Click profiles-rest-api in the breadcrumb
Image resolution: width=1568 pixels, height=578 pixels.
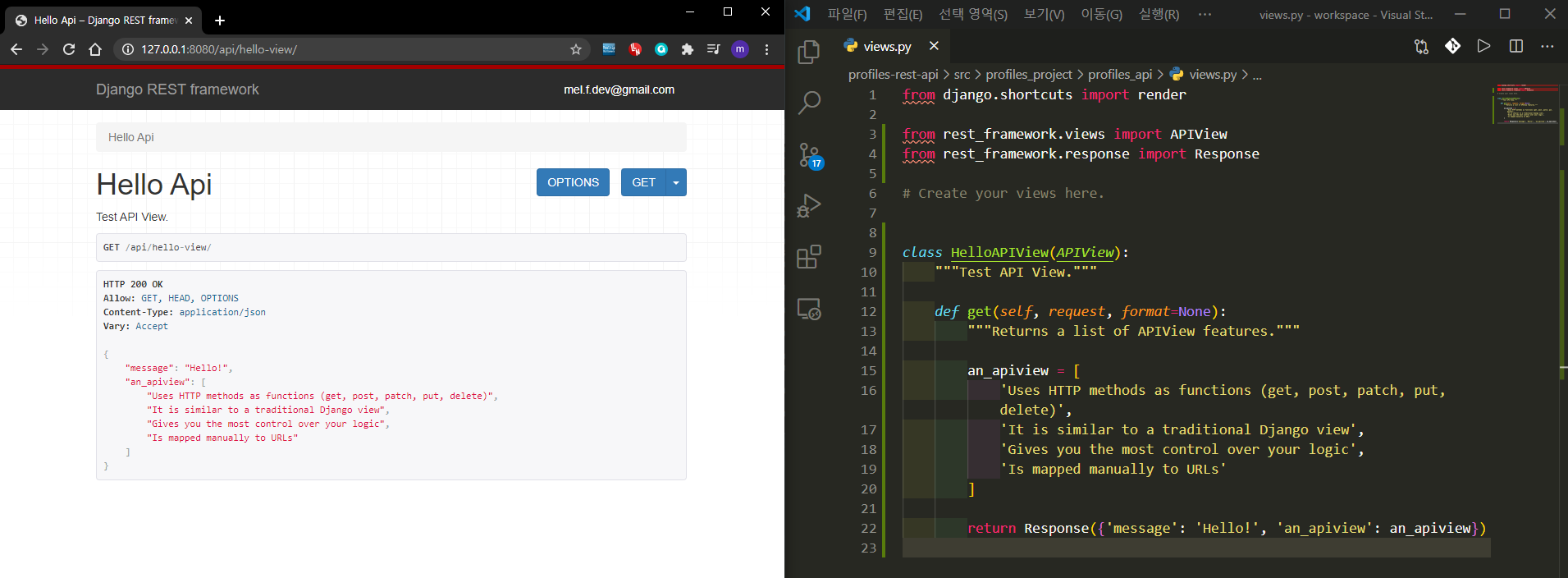tap(893, 75)
